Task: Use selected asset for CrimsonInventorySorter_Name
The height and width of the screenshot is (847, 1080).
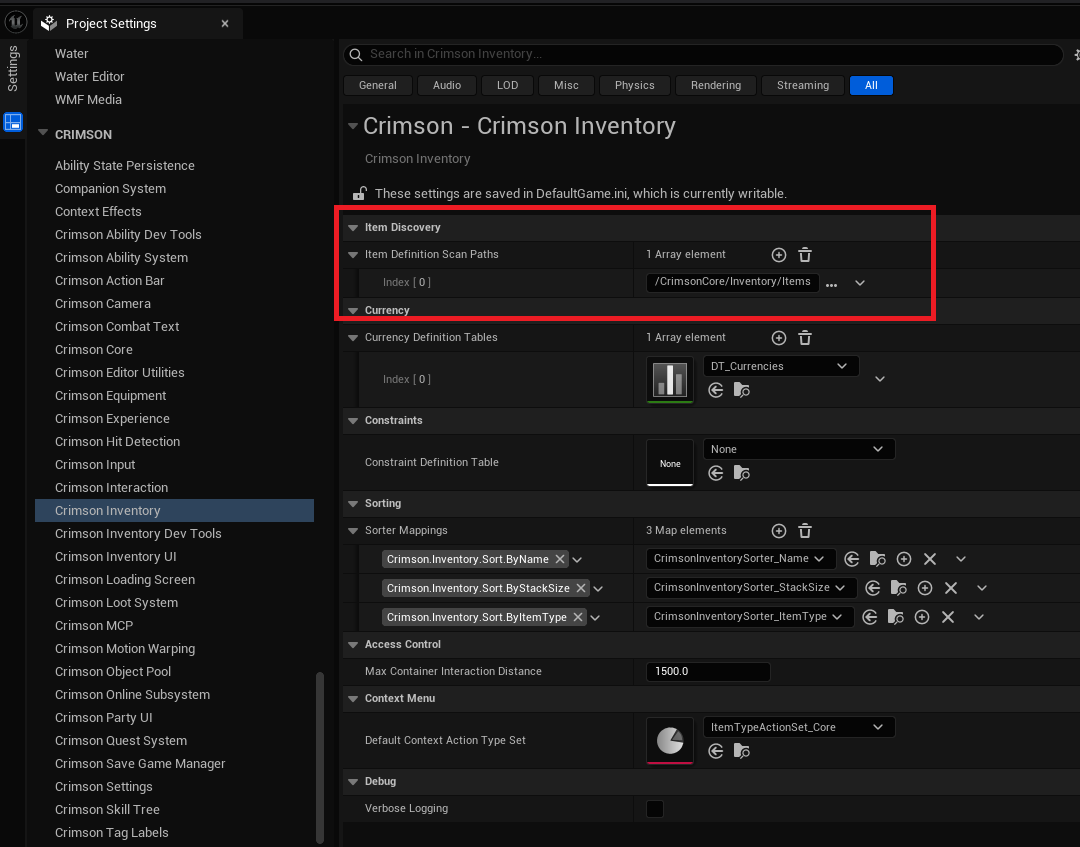Action: pos(851,559)
